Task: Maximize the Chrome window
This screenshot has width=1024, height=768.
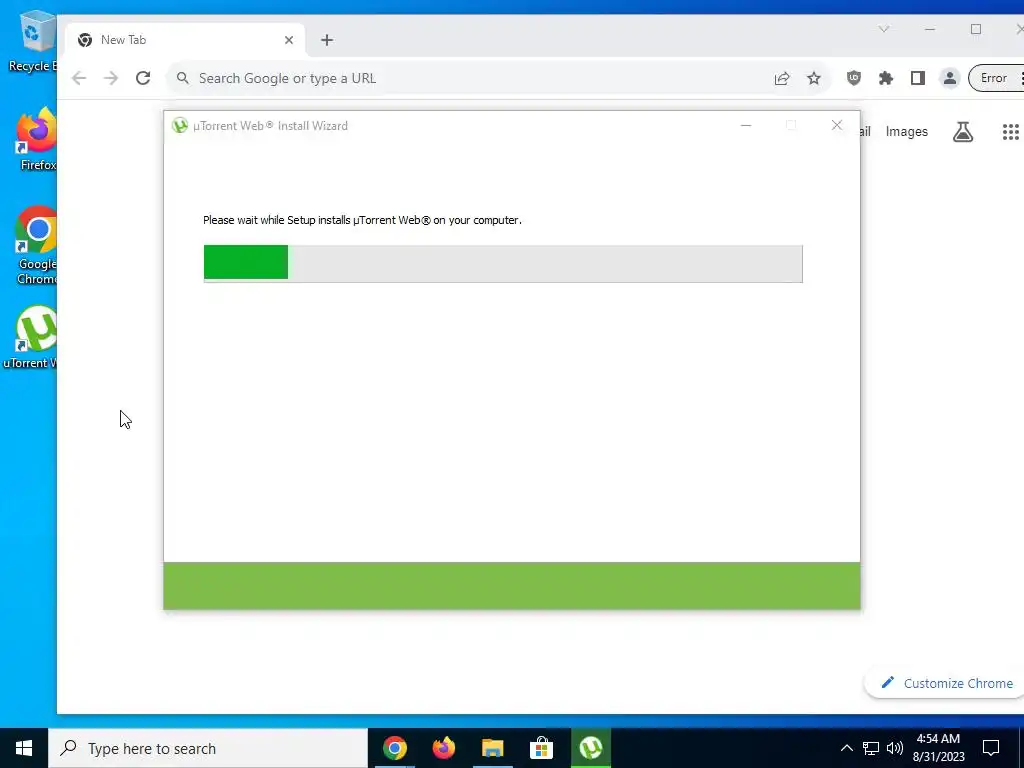Action: [976, 29]
